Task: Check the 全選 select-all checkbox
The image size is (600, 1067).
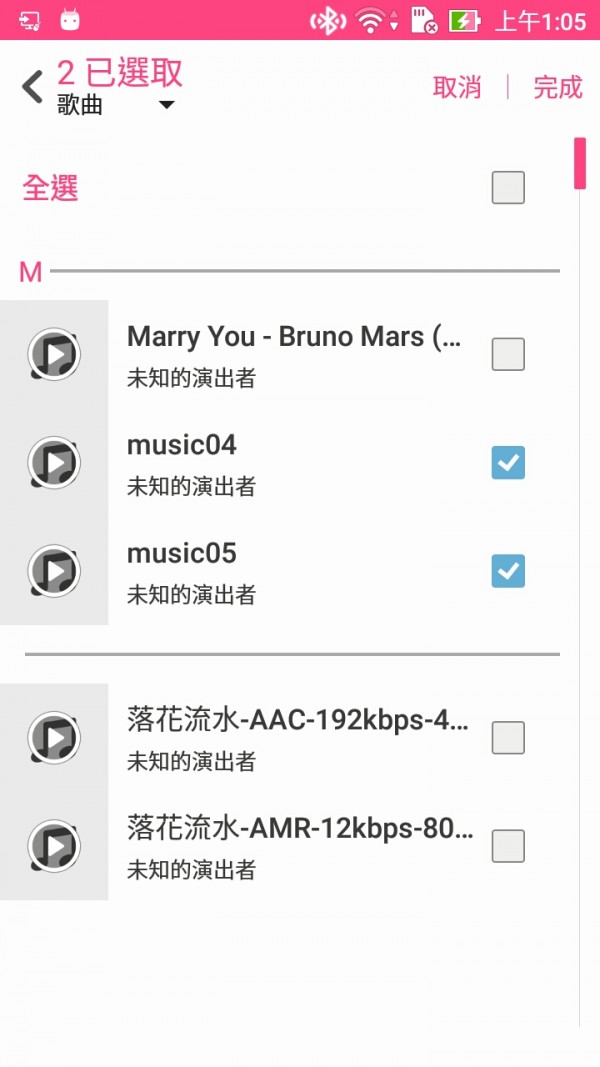Action: [x=508, y=187]
